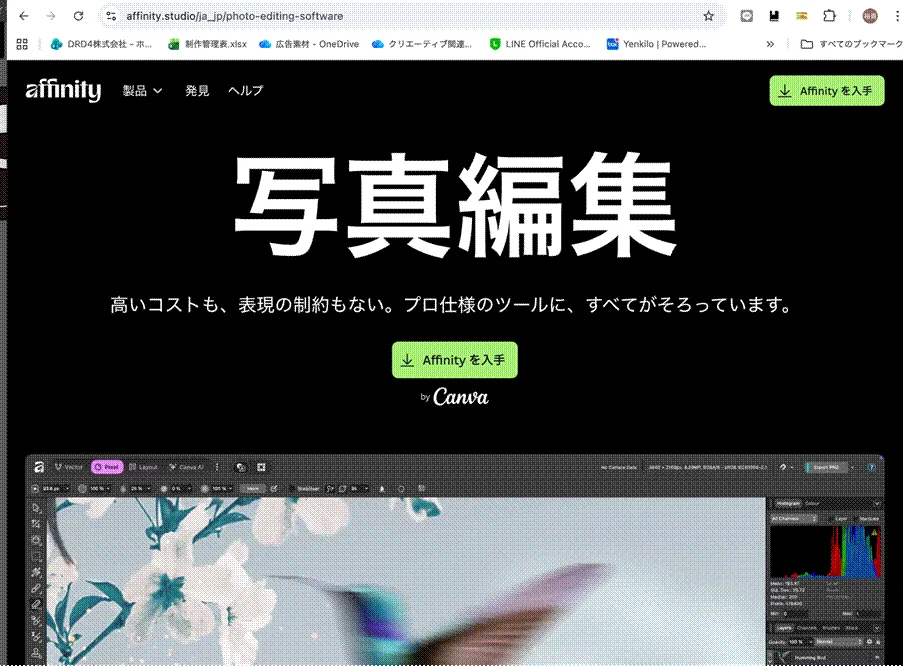
Task: Open the ヘルプ menu item
Action: coord(245,90)
